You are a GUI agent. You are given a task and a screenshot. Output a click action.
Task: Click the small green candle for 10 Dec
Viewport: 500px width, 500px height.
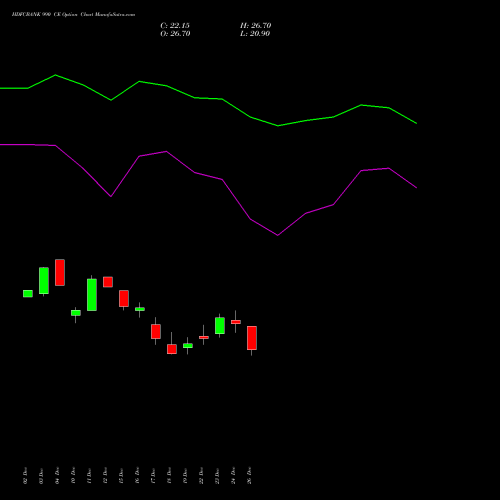76,313
